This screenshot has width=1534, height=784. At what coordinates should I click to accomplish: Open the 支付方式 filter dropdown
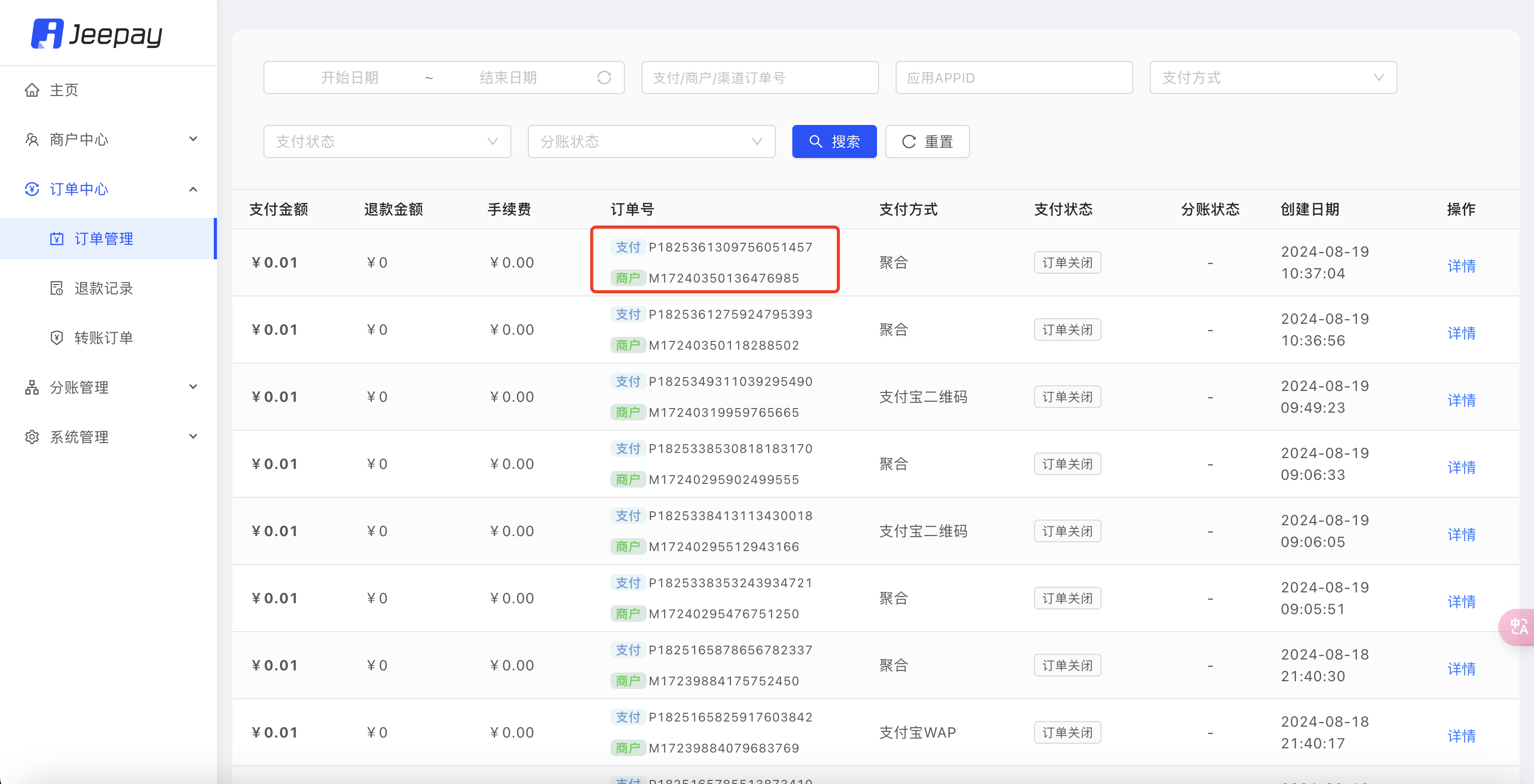click(x=1273, y=78)
